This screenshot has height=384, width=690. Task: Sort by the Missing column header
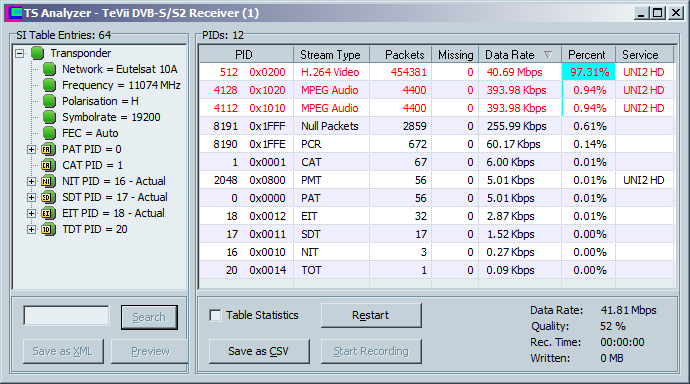455,55
